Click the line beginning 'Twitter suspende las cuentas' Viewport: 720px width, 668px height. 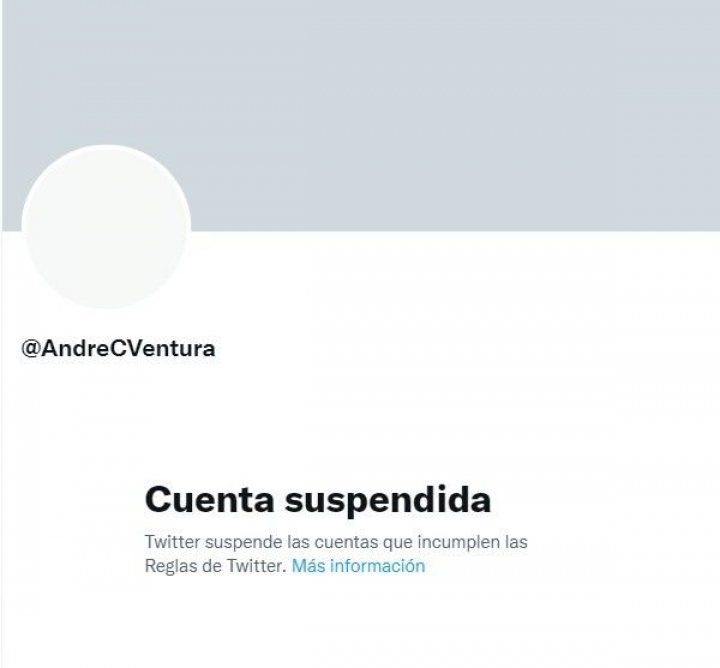tap(336, 542)
